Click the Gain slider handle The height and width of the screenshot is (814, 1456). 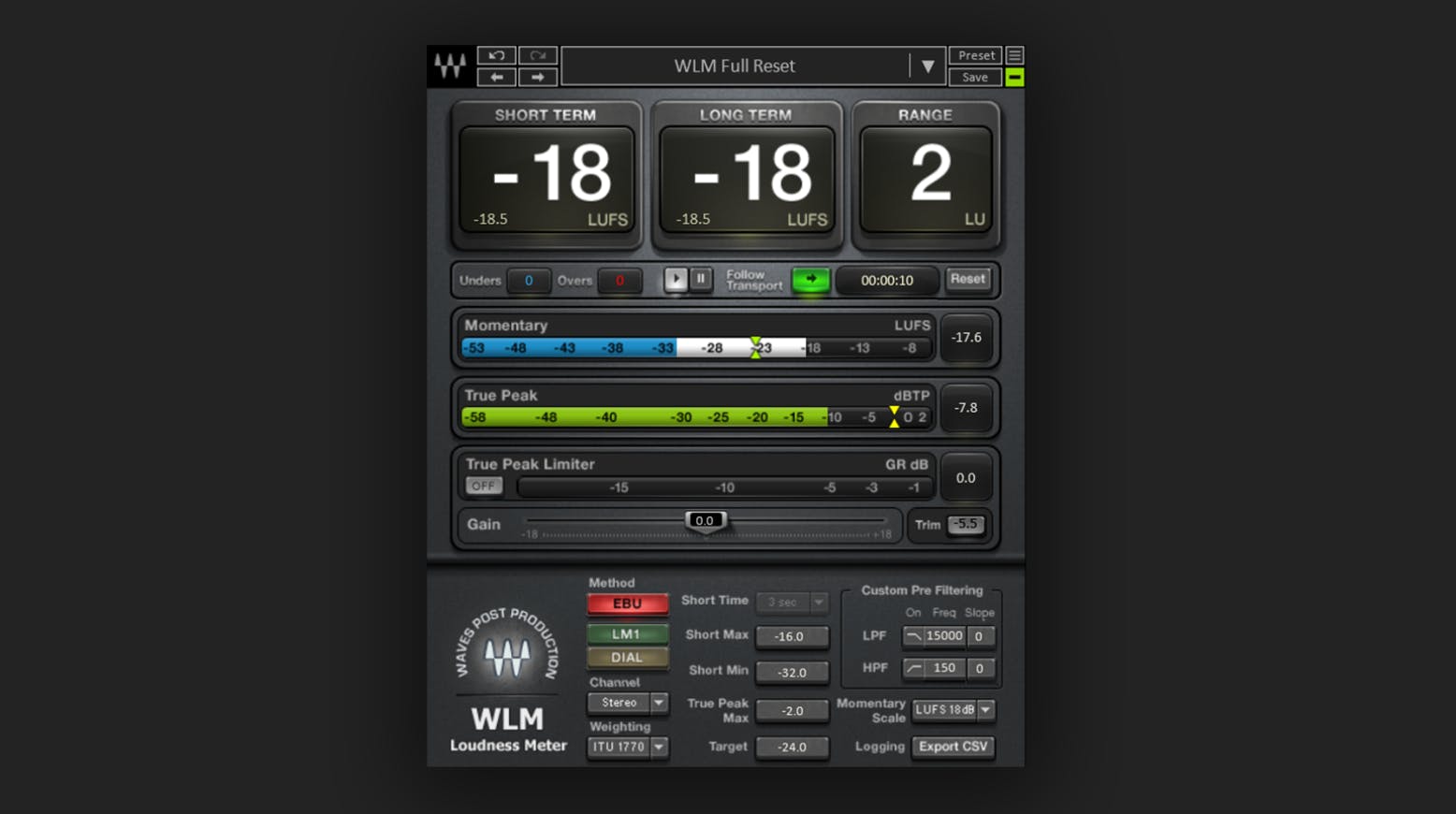click(705, 522)
